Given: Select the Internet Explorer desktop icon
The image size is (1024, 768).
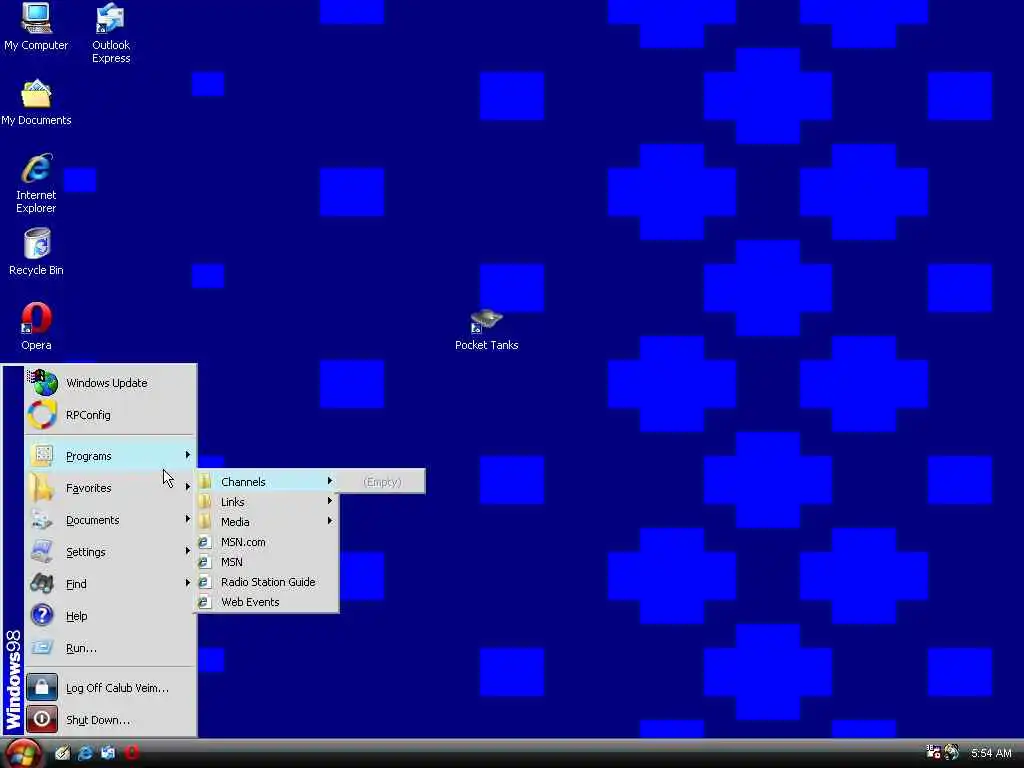Looking at the screenshot, I should [36, 184].
